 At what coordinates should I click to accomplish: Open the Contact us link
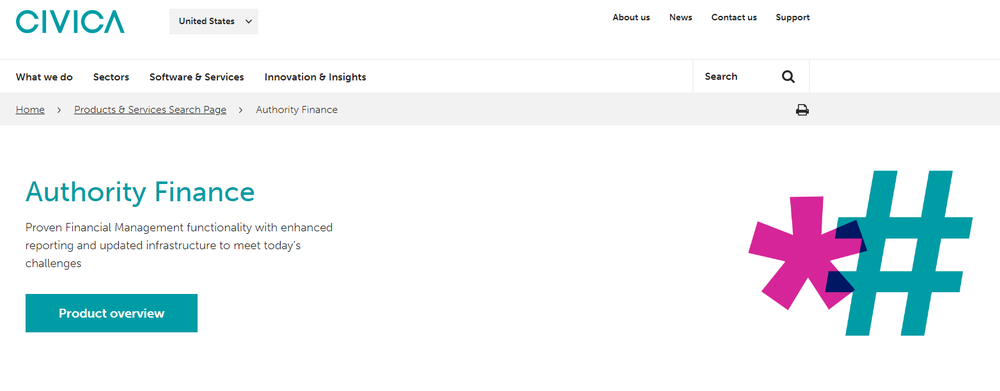(734, 17)
